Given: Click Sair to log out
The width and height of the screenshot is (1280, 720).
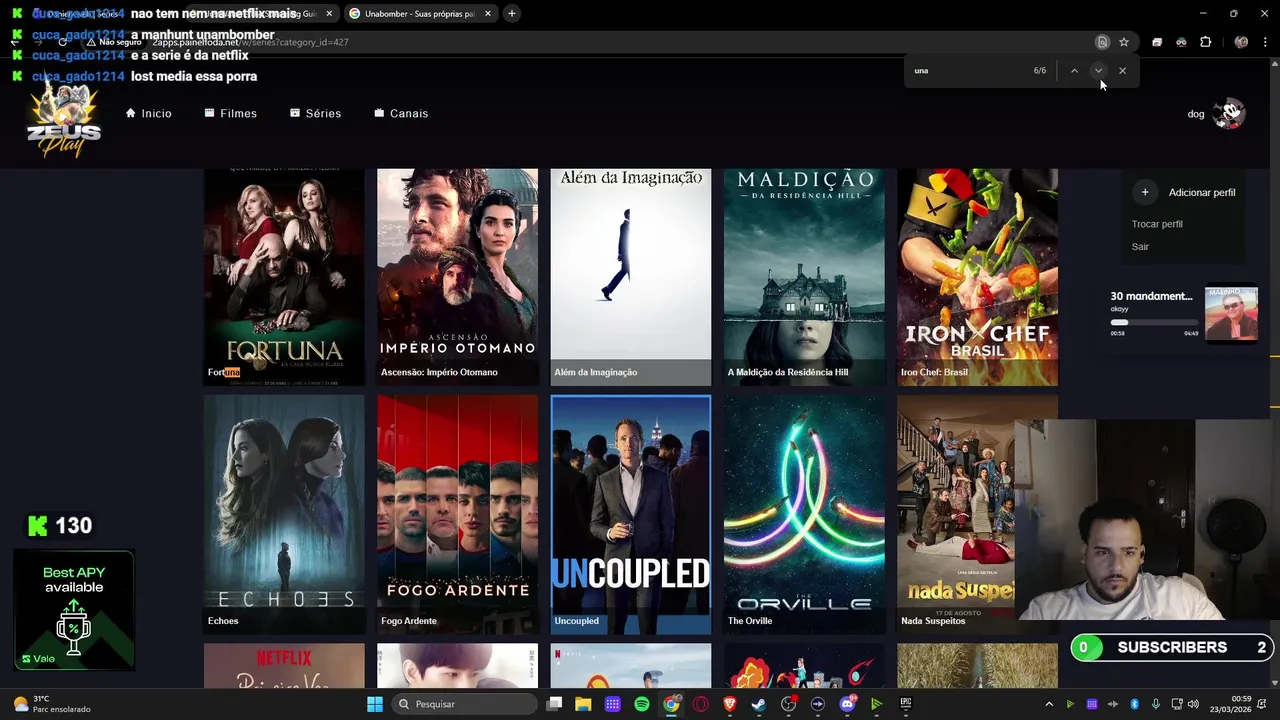Looking at the screenshot, I should (x=1140, y=247).
